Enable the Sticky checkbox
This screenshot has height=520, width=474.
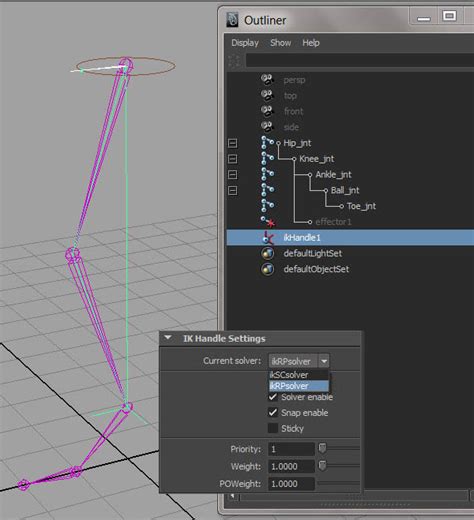[x=273, y=428]
